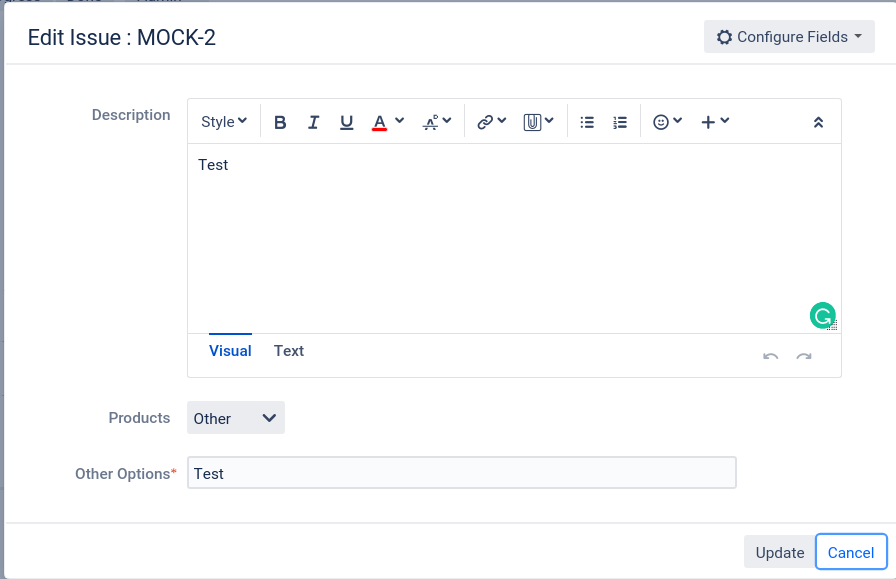Click the Products field label
The image size is (896, 579).
click(139, 418)
